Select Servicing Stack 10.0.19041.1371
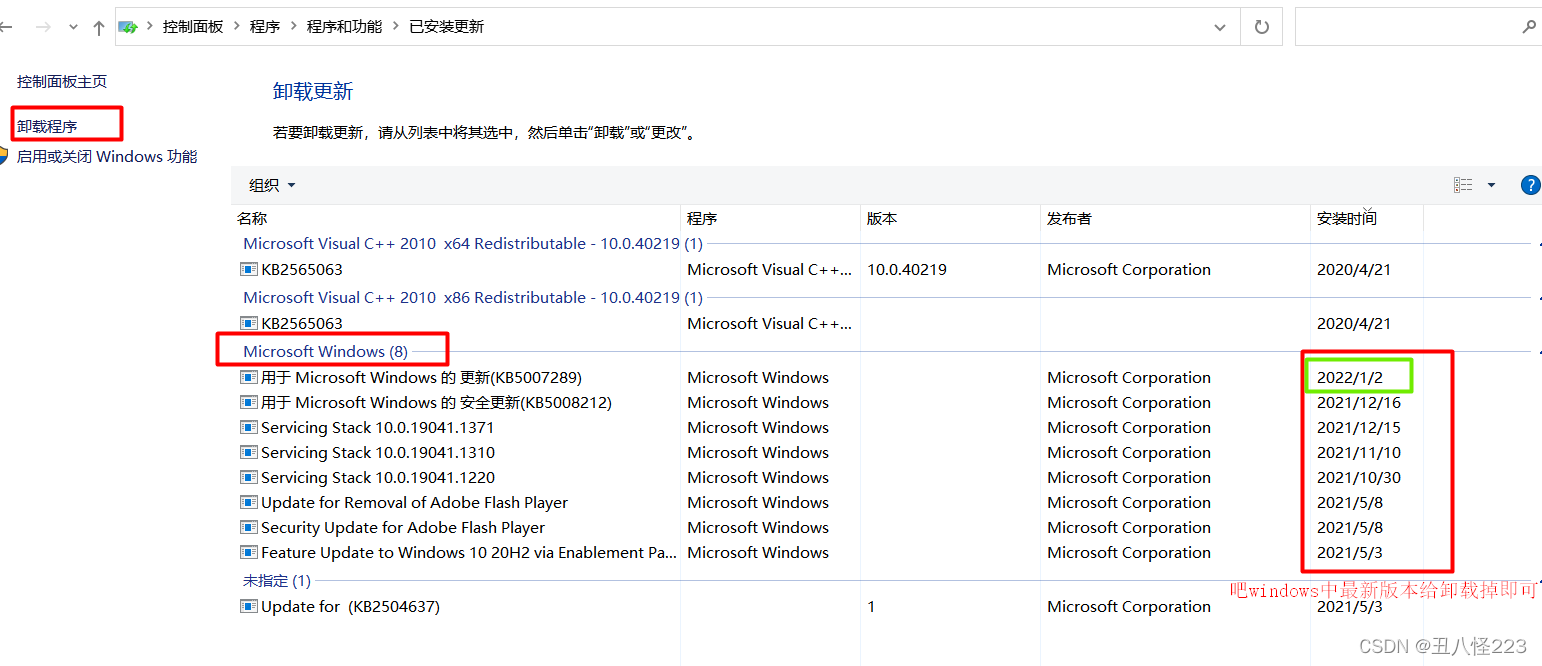Viewport: 1542px width, 666px height. pos(377,427)
